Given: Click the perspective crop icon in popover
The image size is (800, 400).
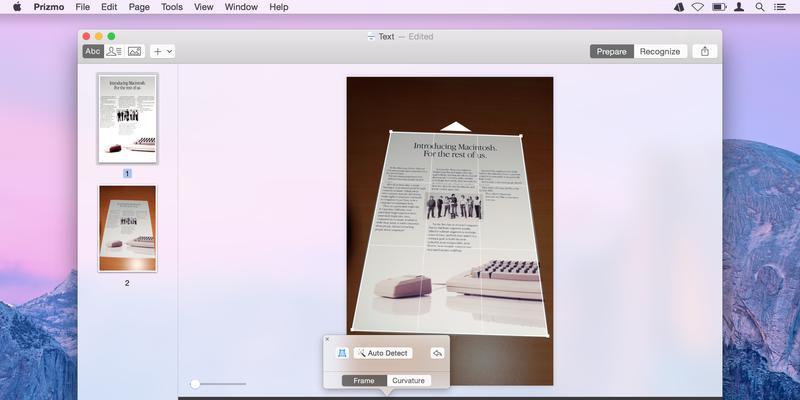Looking at the screenshot, I should [342, 353].
